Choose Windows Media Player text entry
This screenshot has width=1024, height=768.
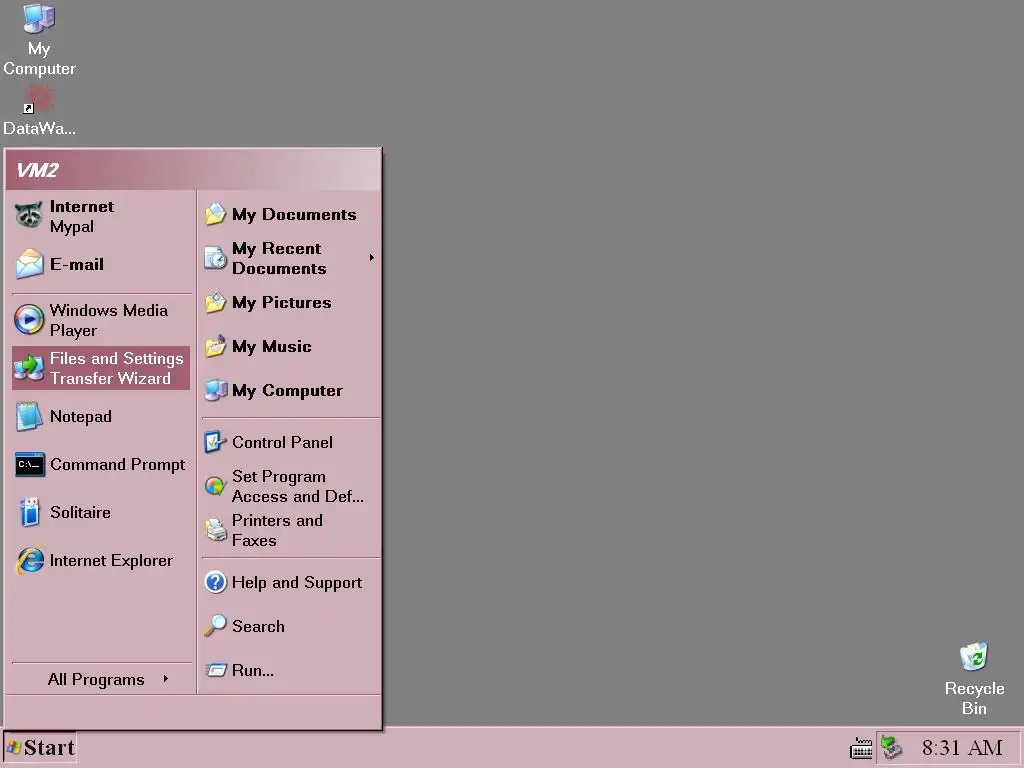pyautogui.click(x=108, y=320)
